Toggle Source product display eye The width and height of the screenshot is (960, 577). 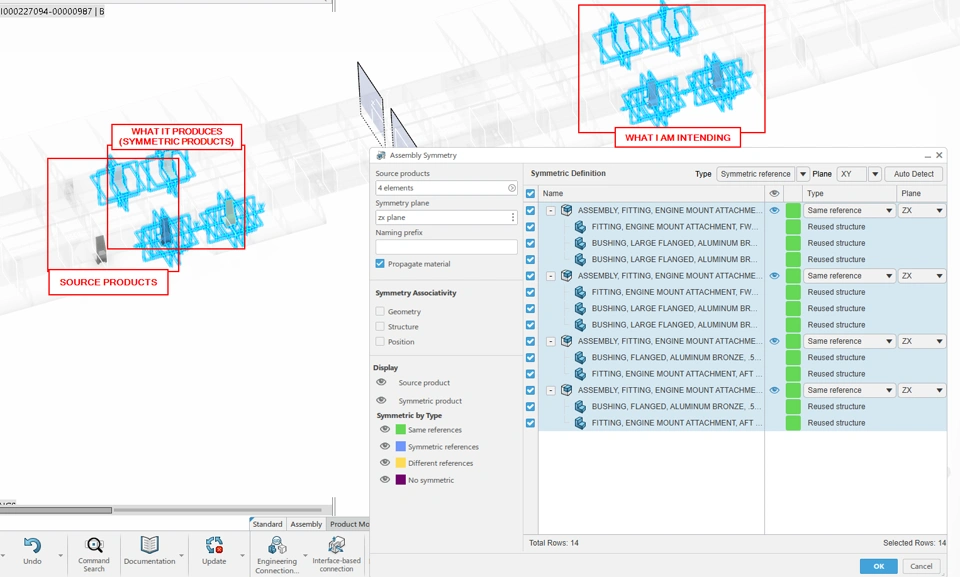click(x=381, y=383)
